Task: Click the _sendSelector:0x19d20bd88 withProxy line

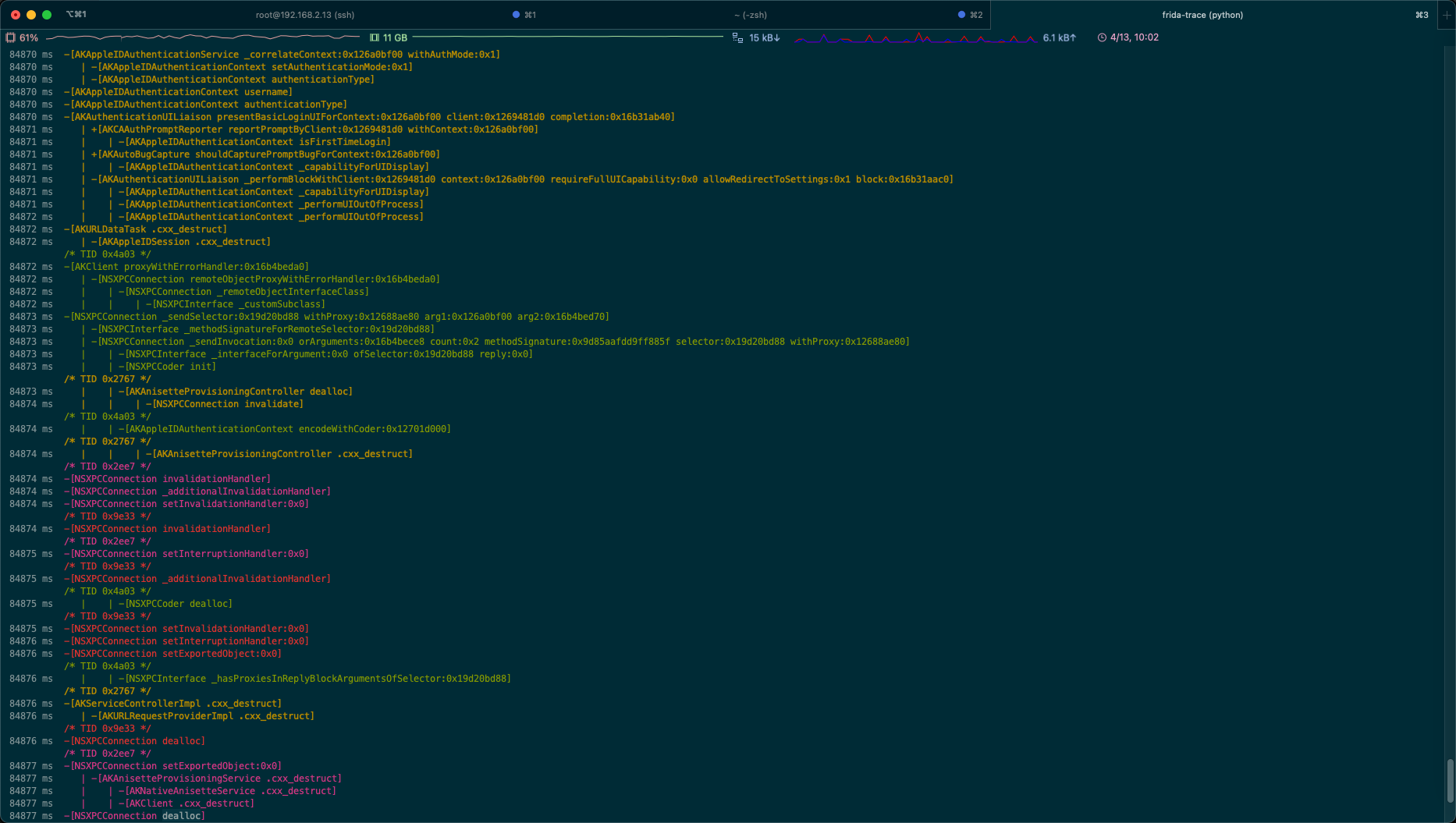Action: (x=336, y=317)
